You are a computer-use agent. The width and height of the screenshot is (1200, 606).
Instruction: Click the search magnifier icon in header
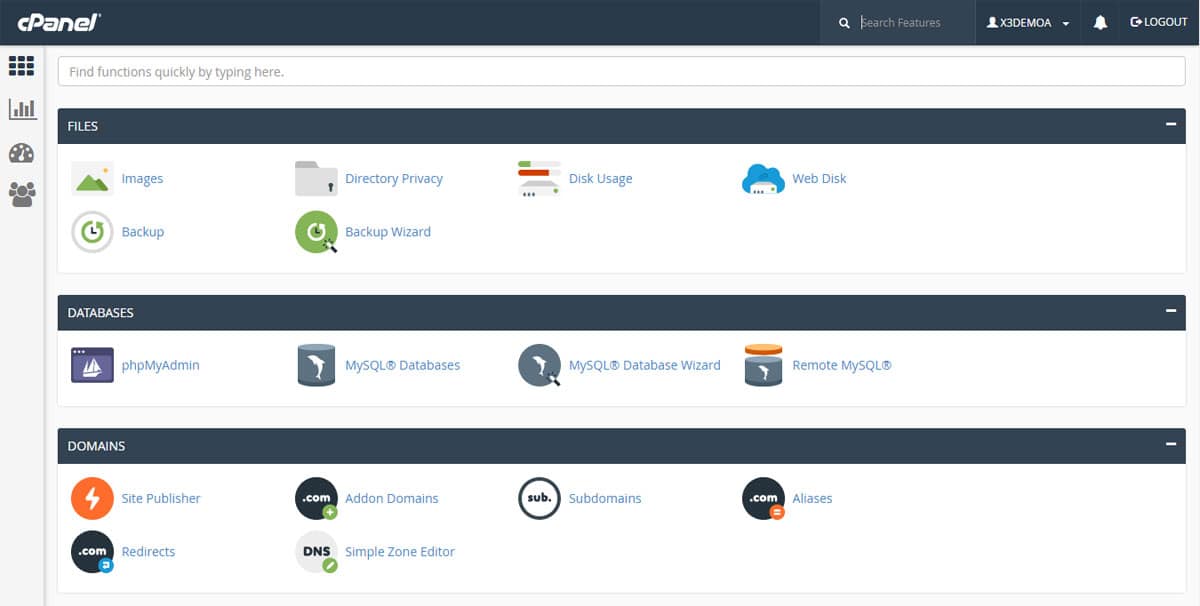[844, 23]
